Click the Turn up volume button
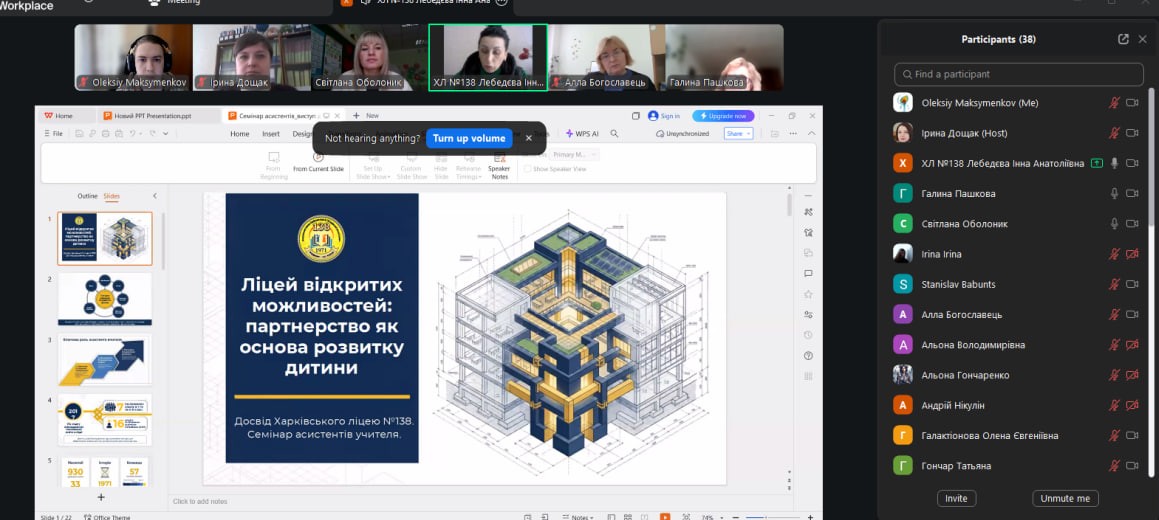Viewport: 1159px width, 520px height. point(468,138)
